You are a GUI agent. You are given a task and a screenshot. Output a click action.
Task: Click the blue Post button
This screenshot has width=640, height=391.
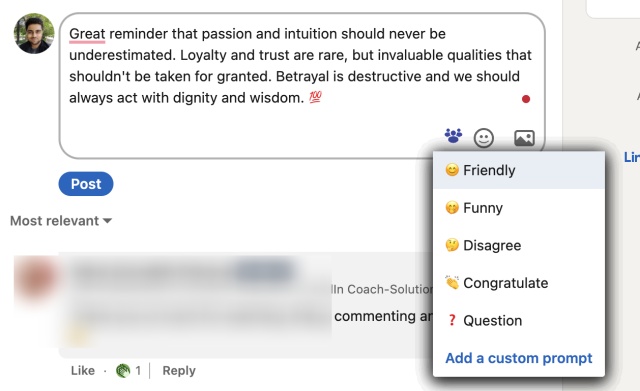pos(86,184)
